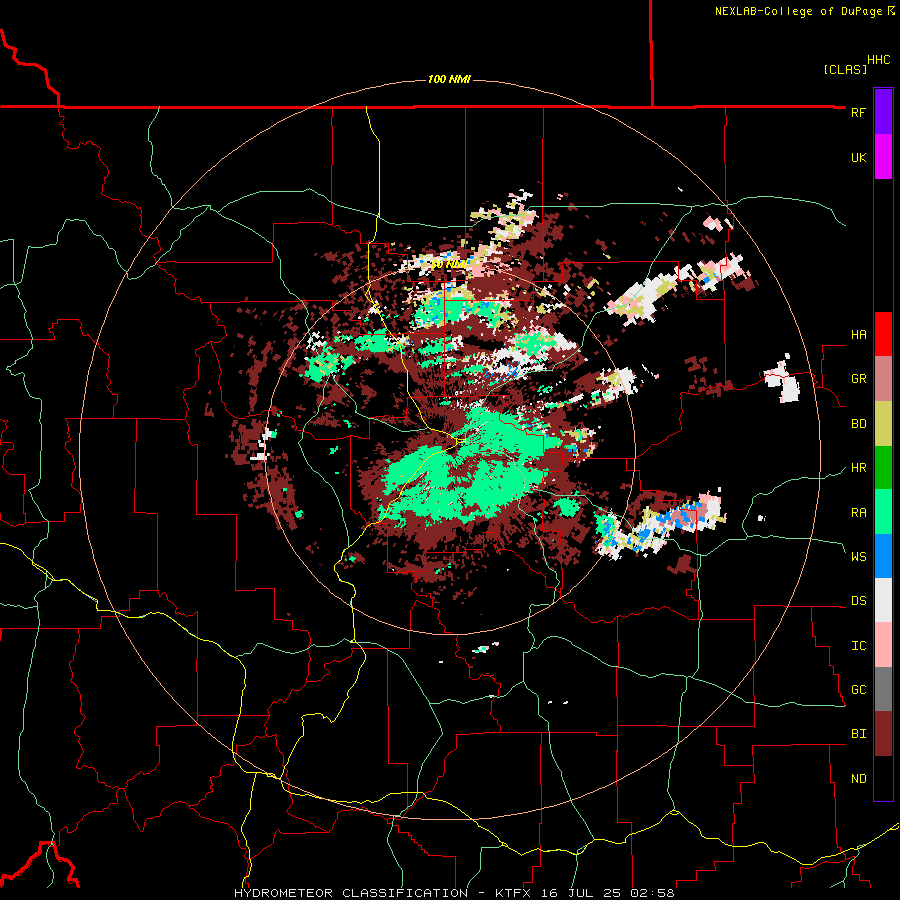Click the IC legend label
Screen dimensions: 900x900
point(858,646)
